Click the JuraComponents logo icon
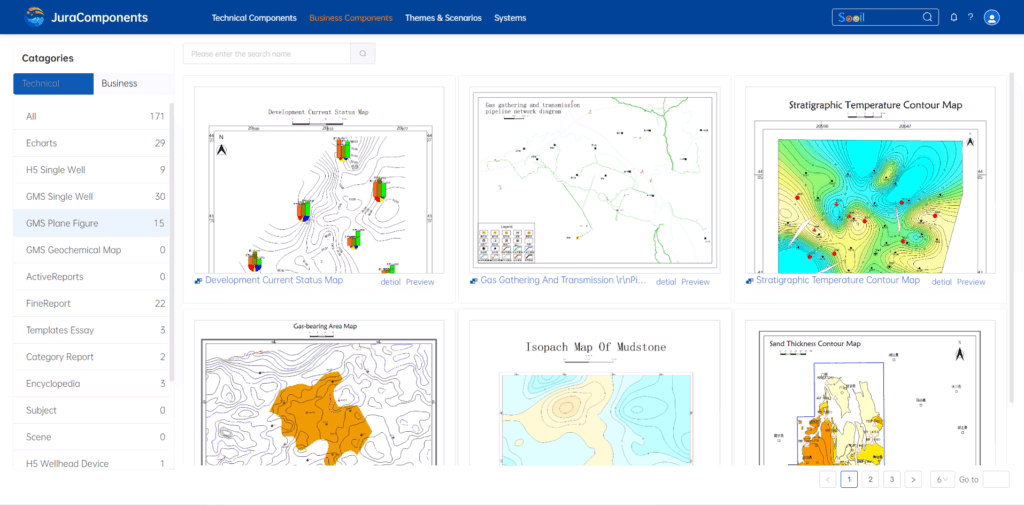 35,17
